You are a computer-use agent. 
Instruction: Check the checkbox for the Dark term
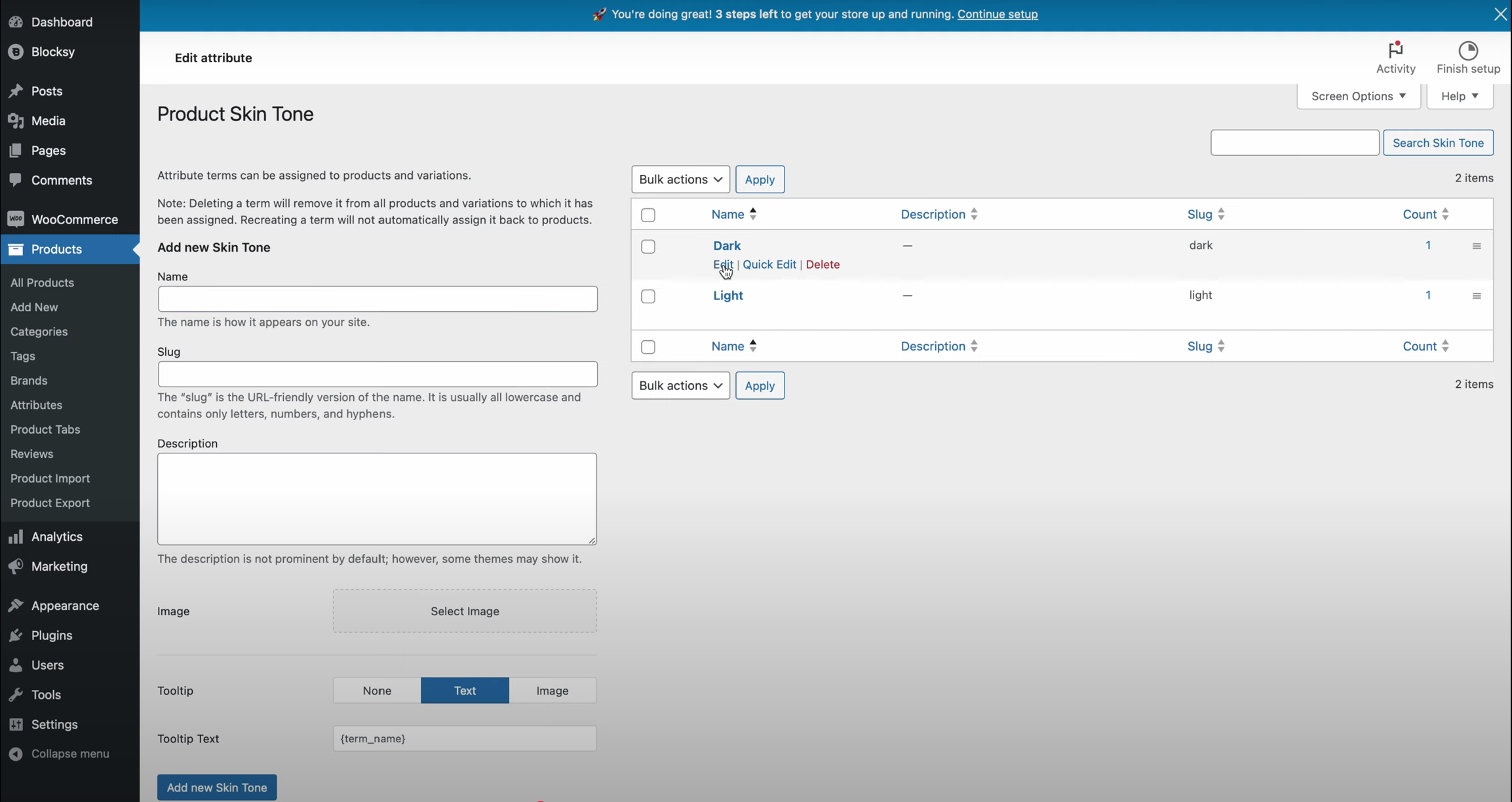[648, 247]
